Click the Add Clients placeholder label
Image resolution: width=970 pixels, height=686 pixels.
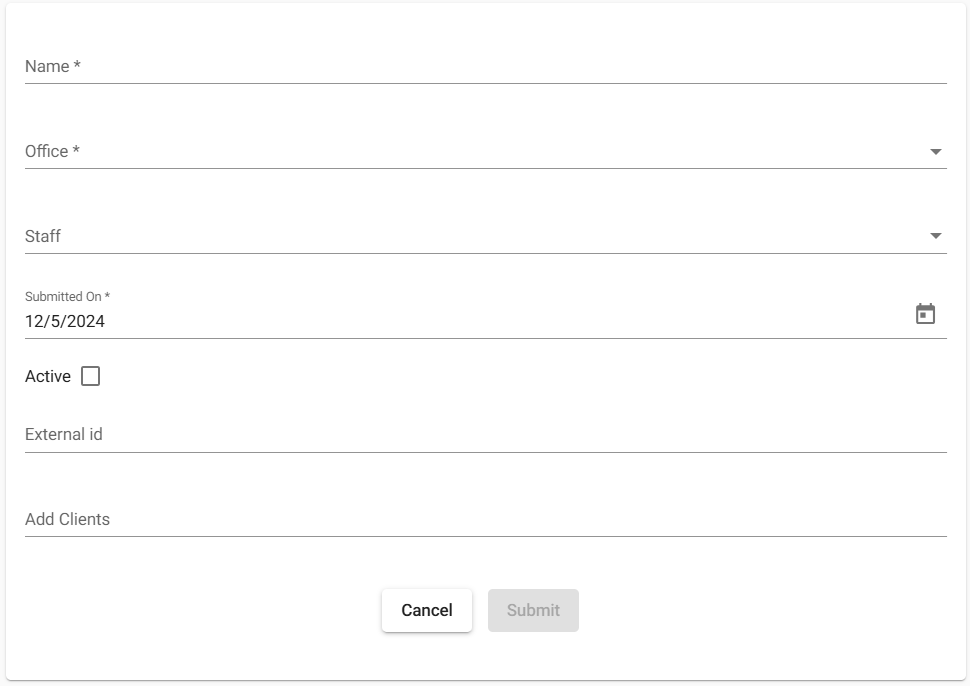pos(67,519)
